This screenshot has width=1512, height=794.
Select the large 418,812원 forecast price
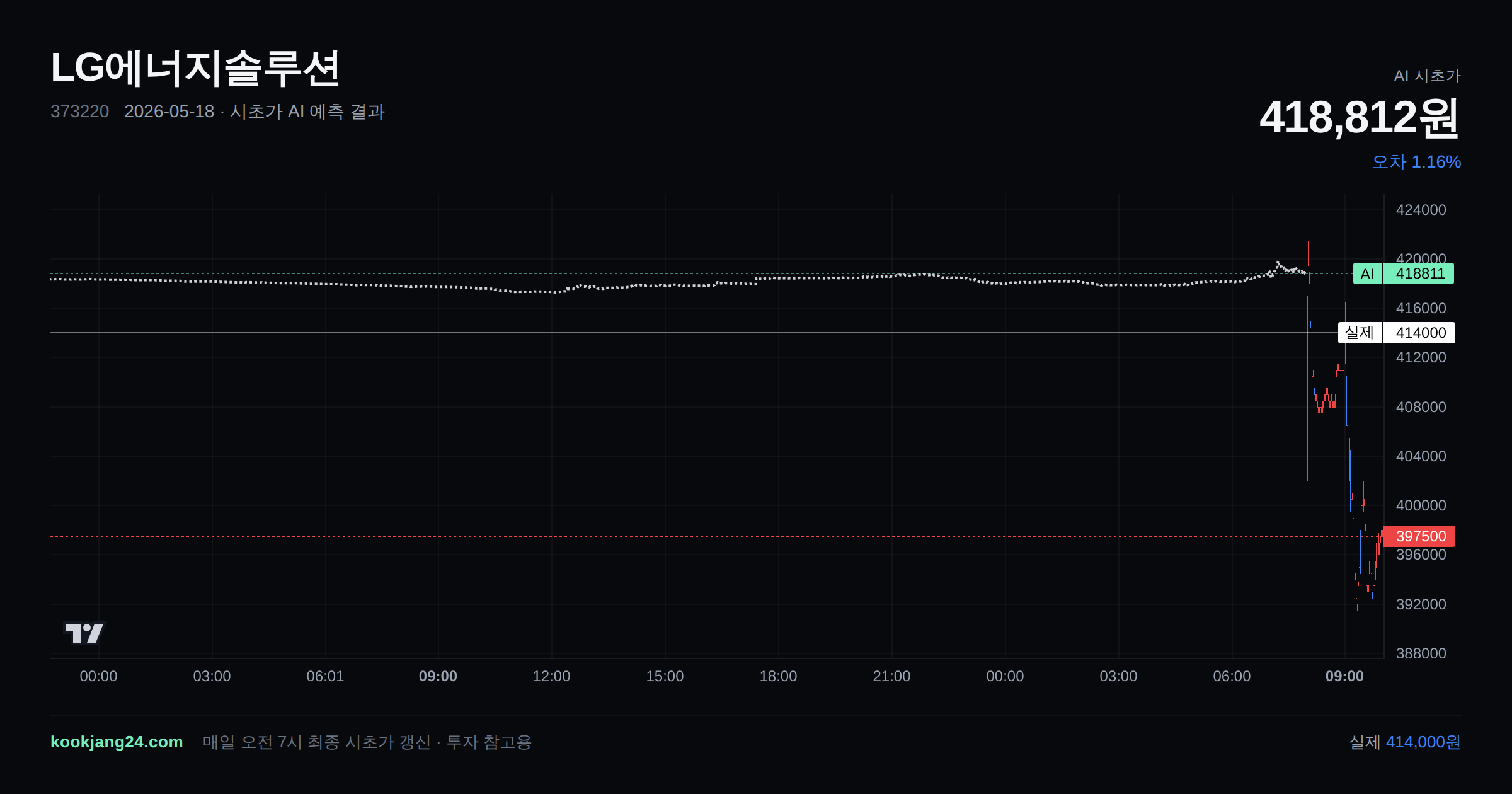click(x=1360, y=118)
